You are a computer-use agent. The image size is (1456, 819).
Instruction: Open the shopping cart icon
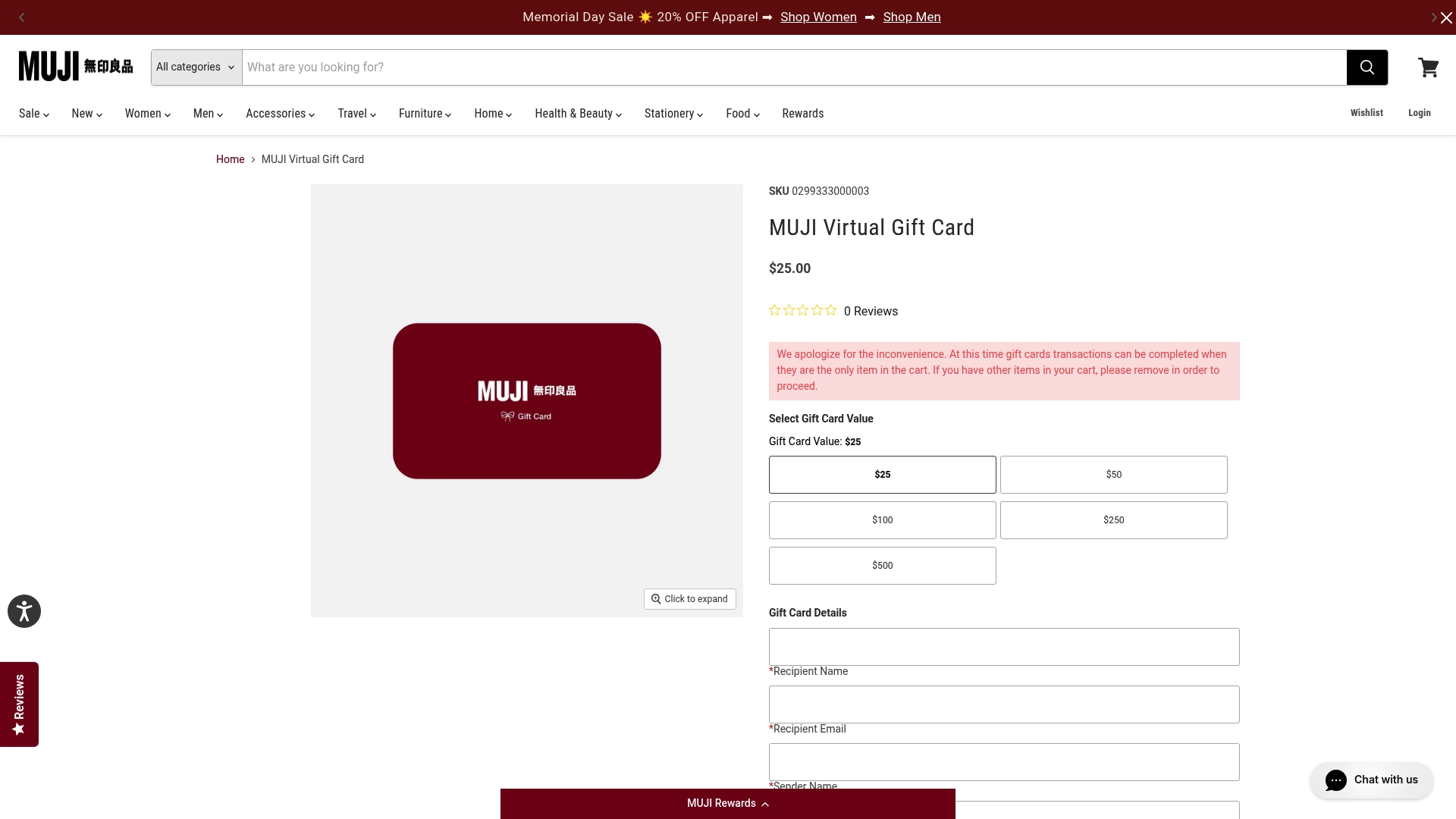click(1429, 67)
